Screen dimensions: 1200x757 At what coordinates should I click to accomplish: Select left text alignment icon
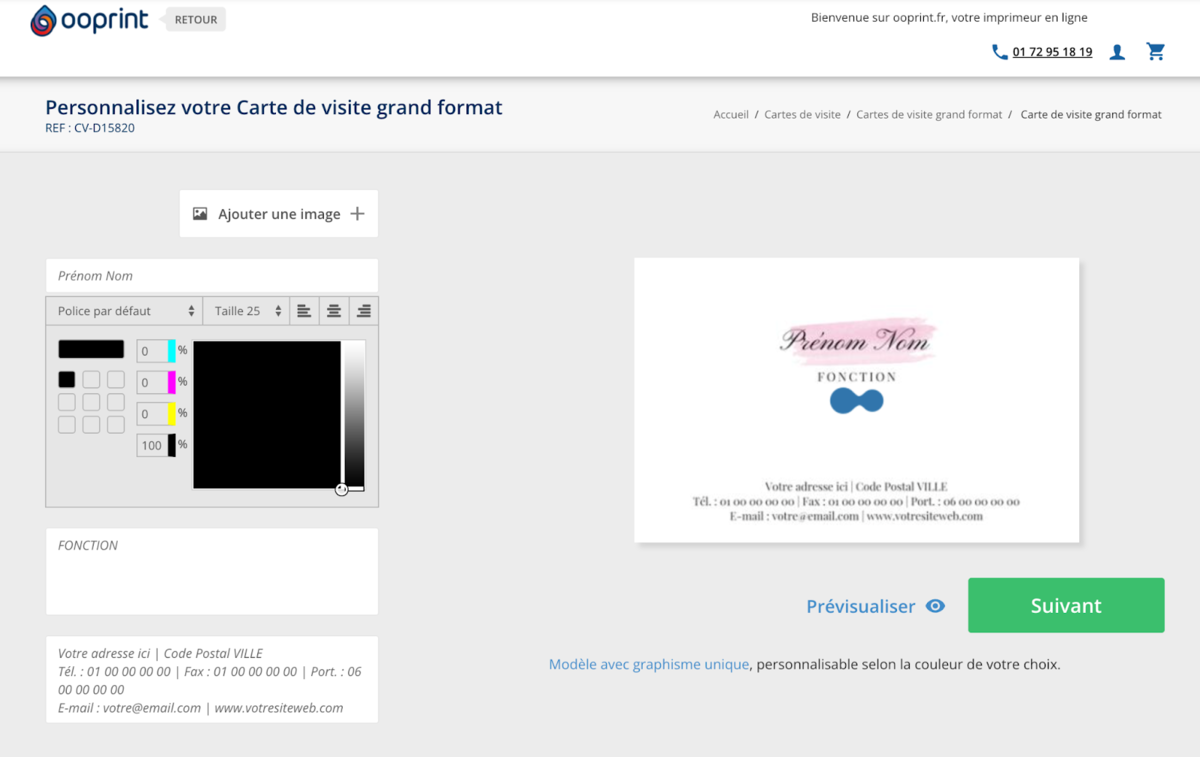(304, 310)
